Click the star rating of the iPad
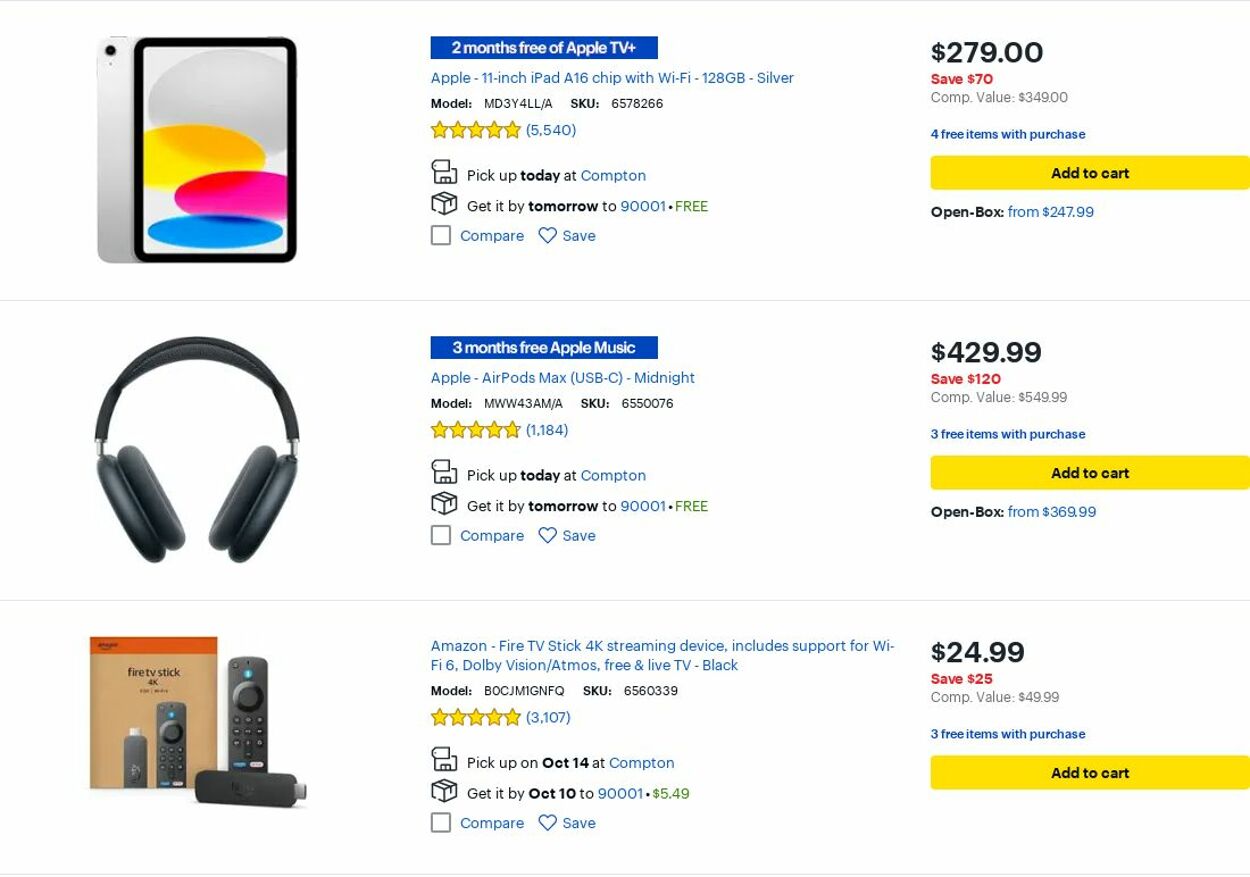The image size is (1250, 877). tap(476, 130)
